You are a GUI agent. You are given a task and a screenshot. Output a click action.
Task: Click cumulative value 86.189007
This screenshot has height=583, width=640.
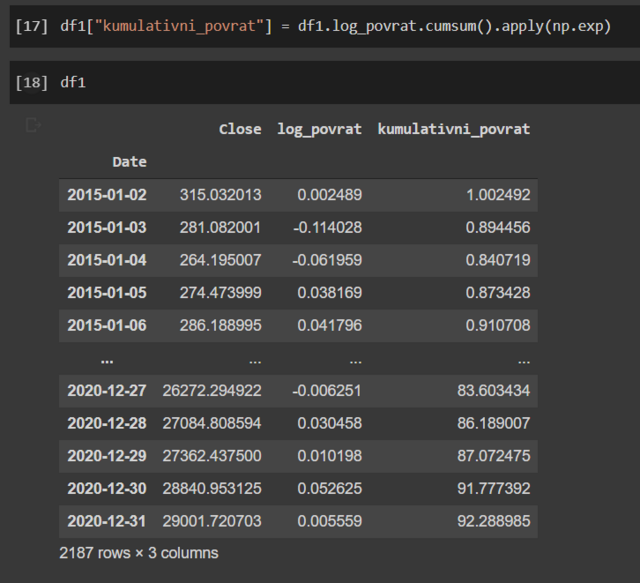pos(494,424)
